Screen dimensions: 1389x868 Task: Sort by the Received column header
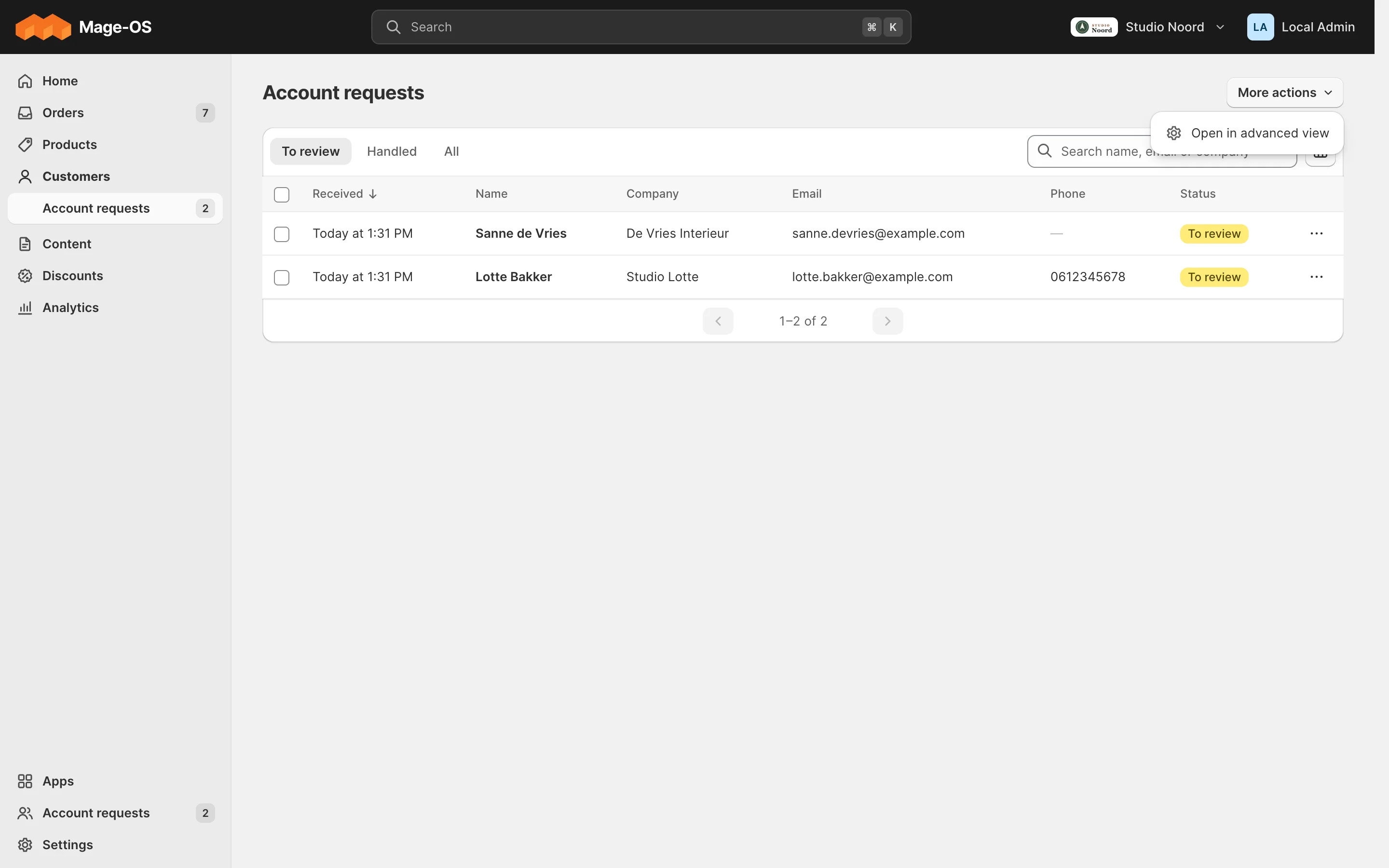pyautogui.click(x=344, y=194)
